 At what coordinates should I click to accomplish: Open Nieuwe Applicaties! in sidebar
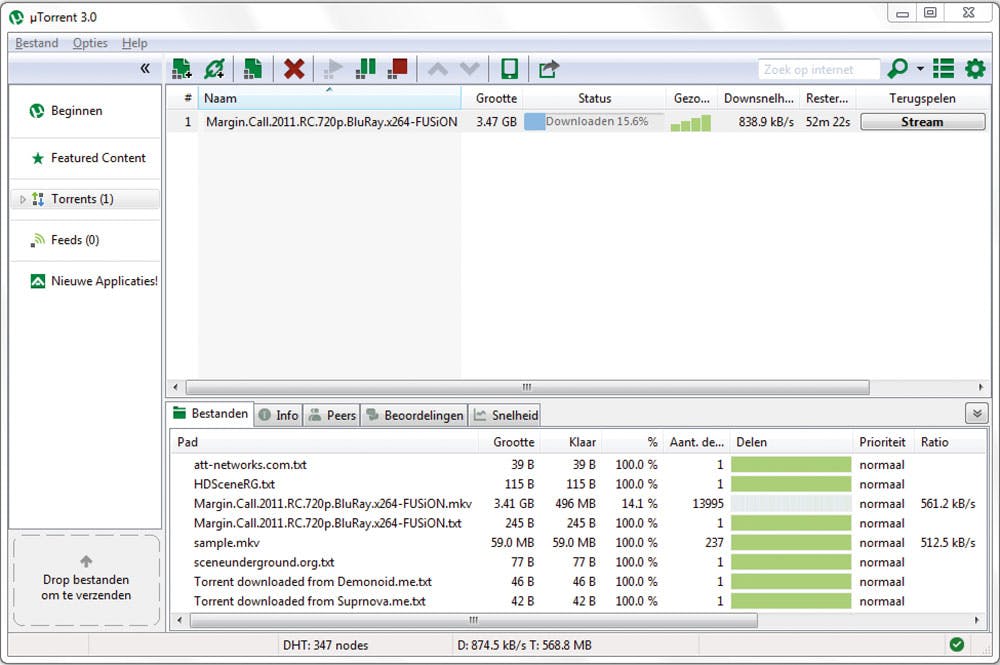point(94,281)
